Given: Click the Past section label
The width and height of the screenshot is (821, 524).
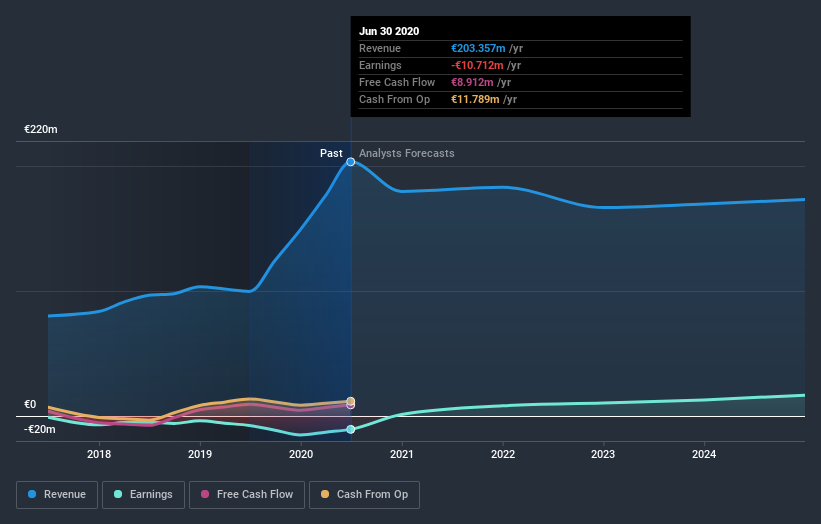Looking at the screenshot, I should click(331, 153).
